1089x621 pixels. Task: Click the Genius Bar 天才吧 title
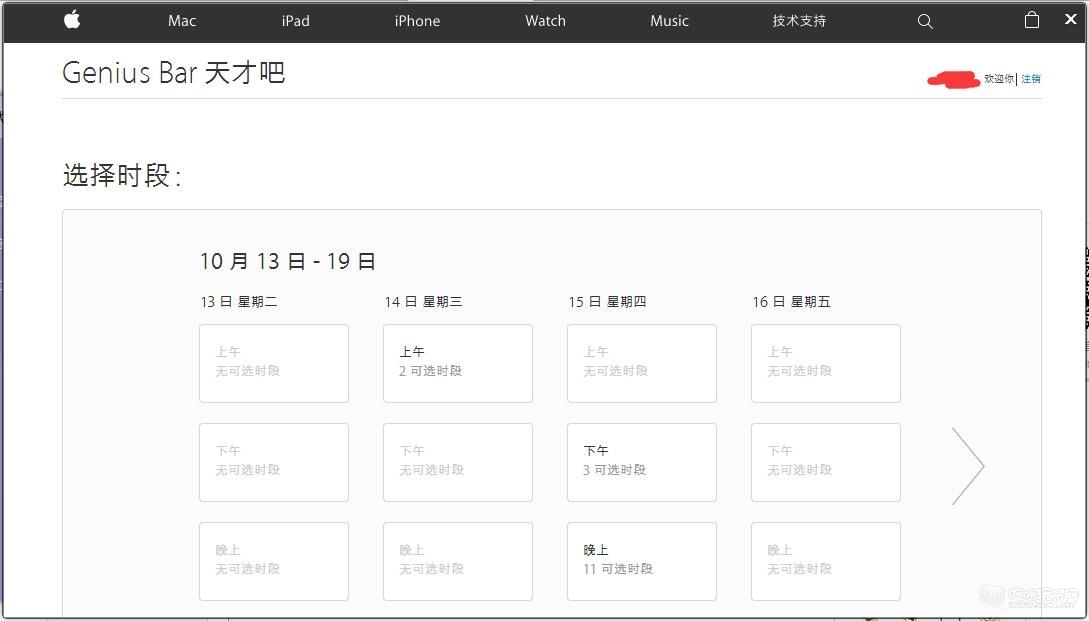[174, 72]
